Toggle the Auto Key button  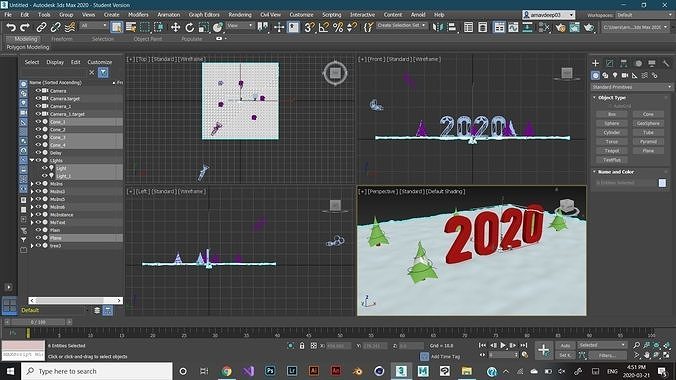point(565,345)
